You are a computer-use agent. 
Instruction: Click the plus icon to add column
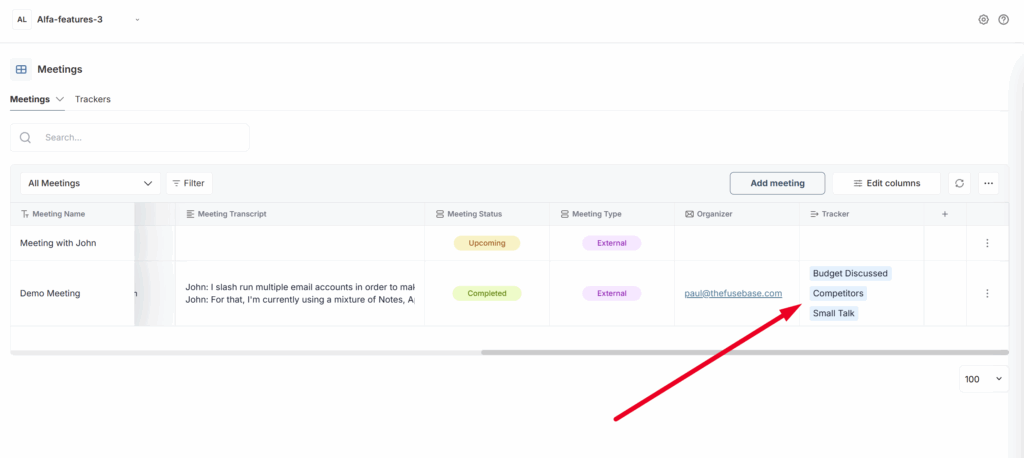coord(945,214)
